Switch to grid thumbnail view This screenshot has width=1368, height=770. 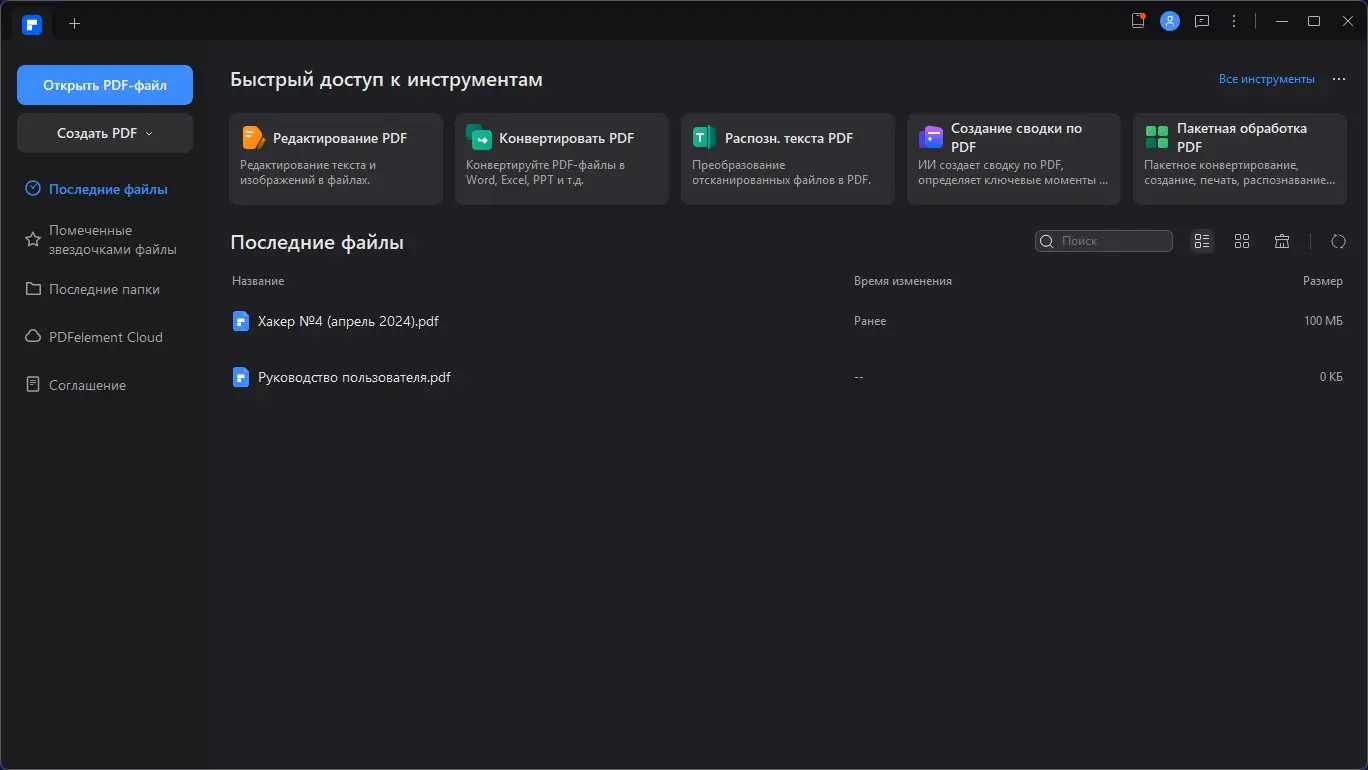pos(1242,241)
